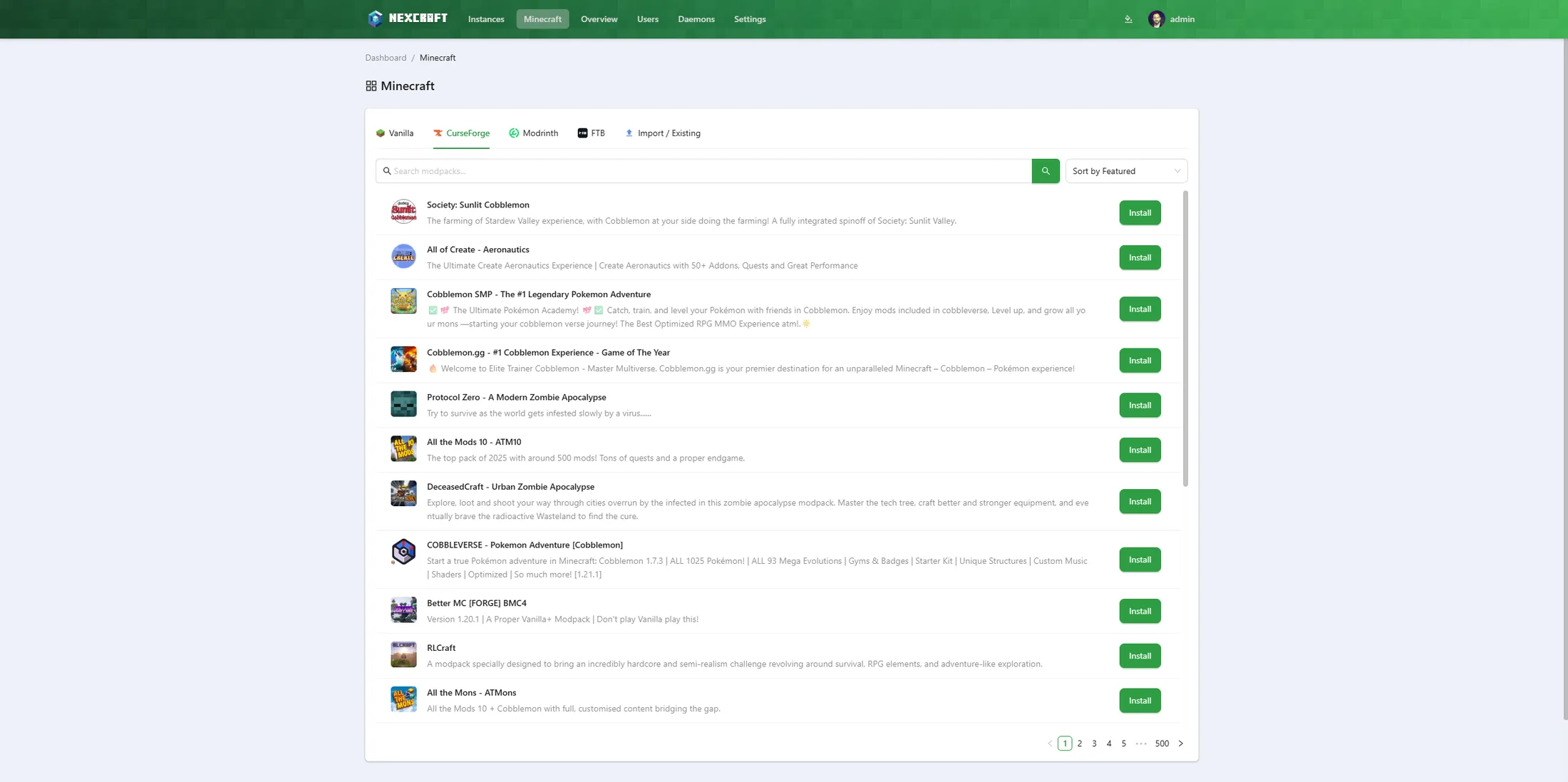Open the Sort by Featured dropdown

click(1126, 171)
